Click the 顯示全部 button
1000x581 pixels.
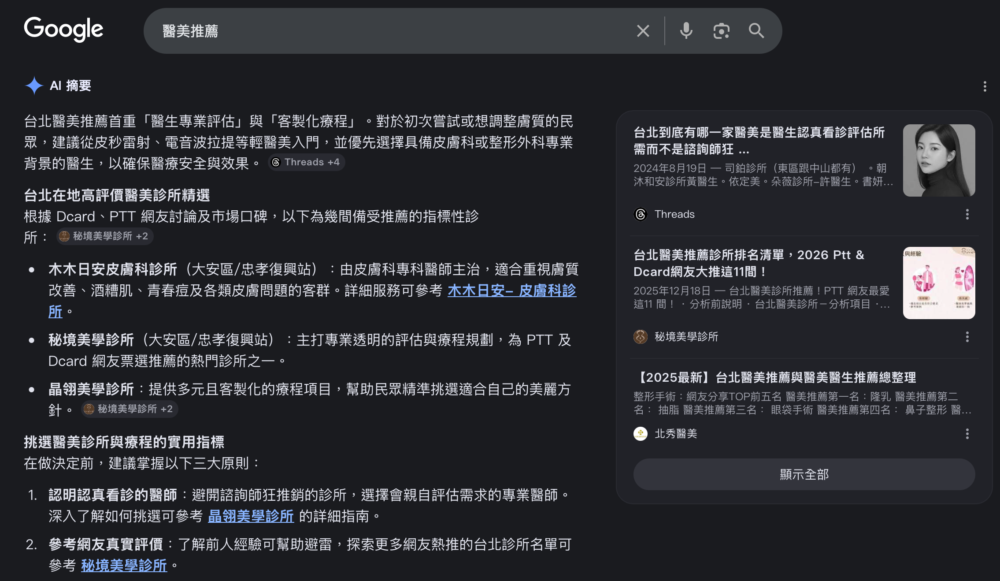click(804, 474)
